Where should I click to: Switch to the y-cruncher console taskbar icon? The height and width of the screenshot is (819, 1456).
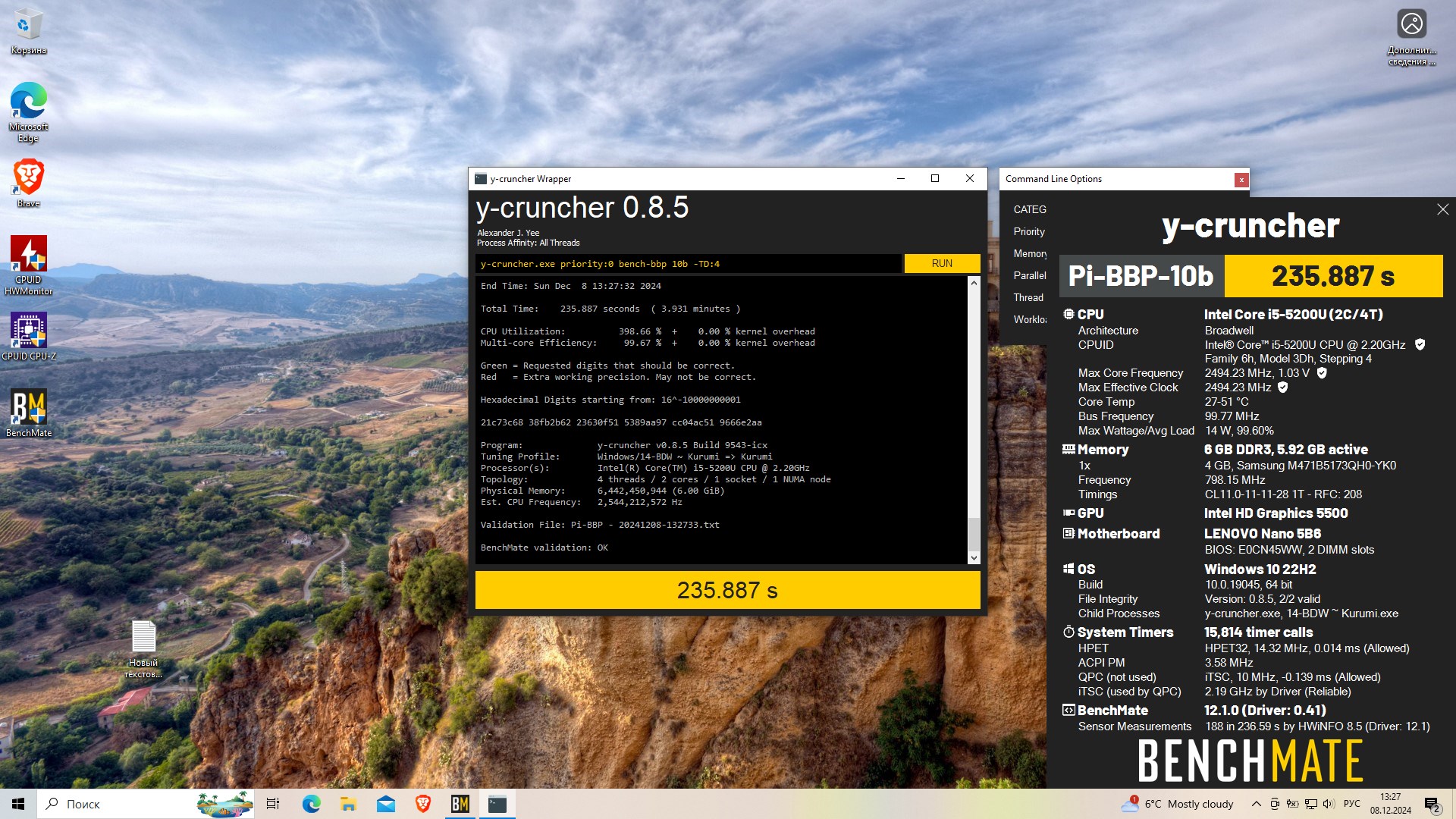click(x=497, y=804)
